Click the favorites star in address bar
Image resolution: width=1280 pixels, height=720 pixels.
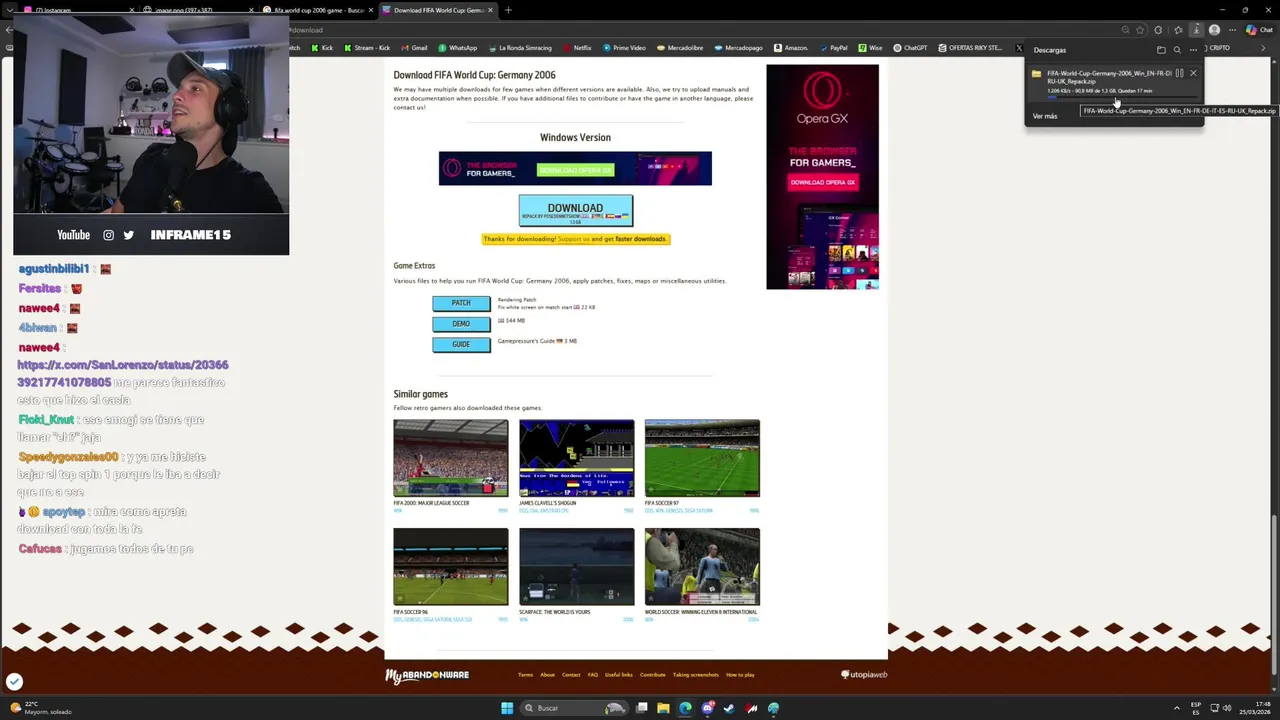click(1140, 30)
